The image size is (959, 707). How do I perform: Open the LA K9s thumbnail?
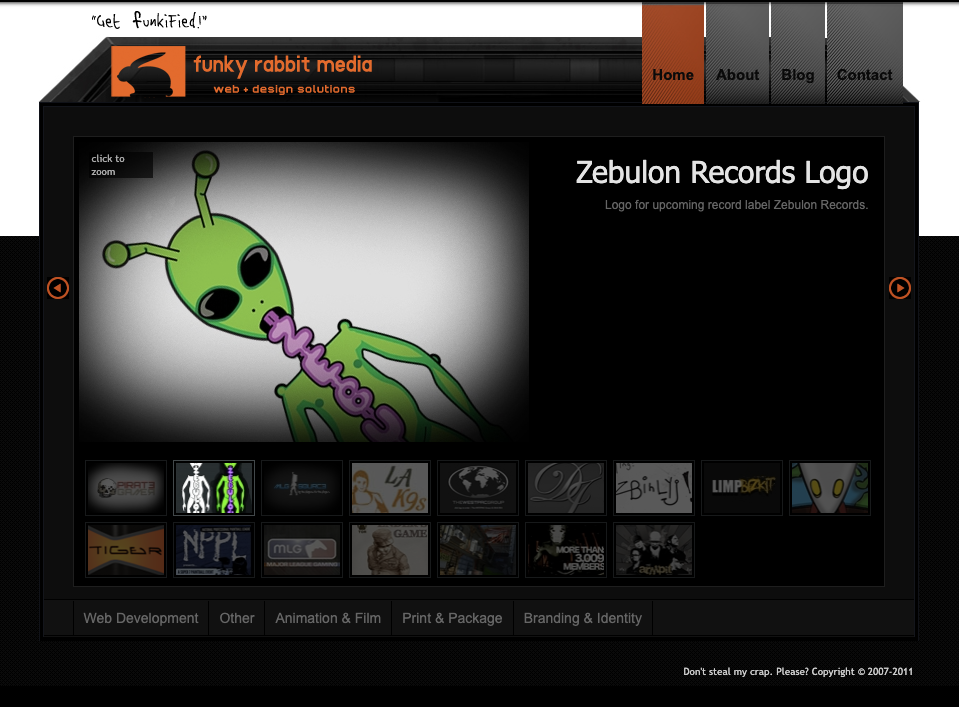pos(389,487)
